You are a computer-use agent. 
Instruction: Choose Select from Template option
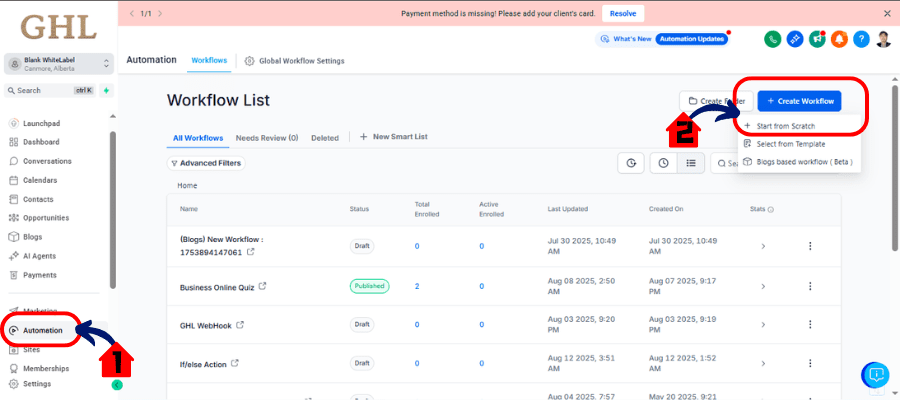790,144
